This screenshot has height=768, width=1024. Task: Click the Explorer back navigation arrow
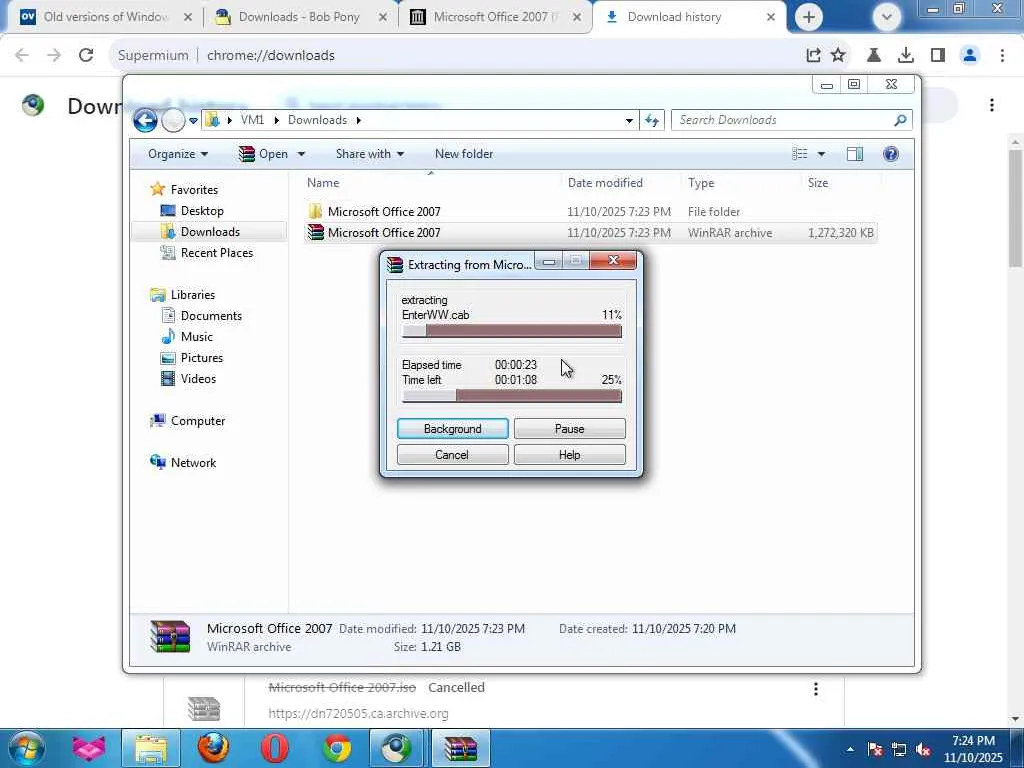click(145, 120)
